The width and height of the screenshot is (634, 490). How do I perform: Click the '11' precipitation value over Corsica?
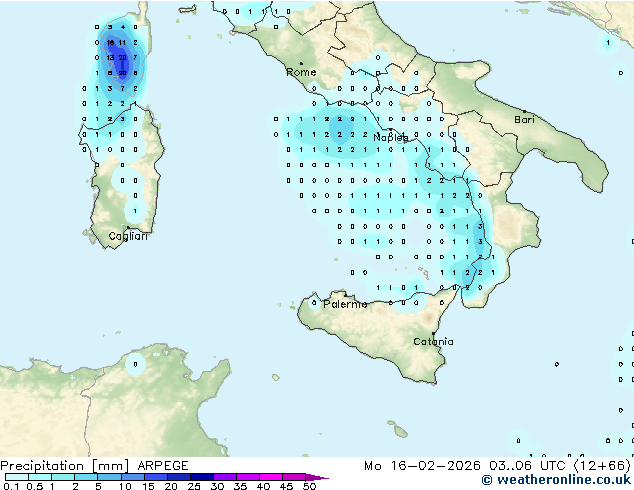point(122,42)
